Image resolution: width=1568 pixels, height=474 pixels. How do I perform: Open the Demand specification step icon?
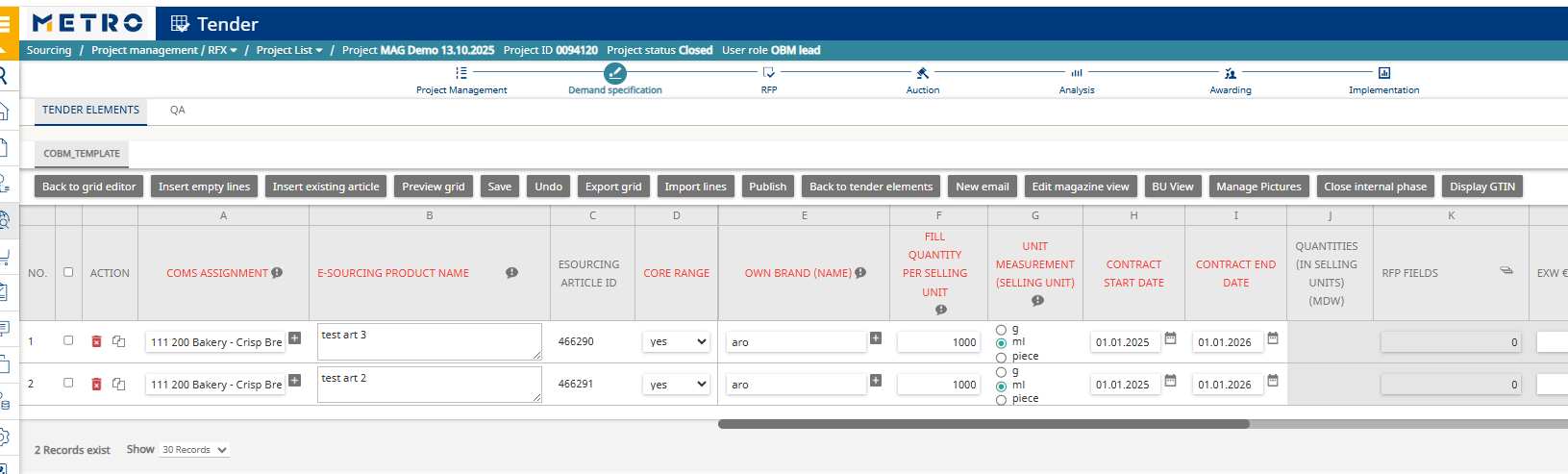pos(615,73)
